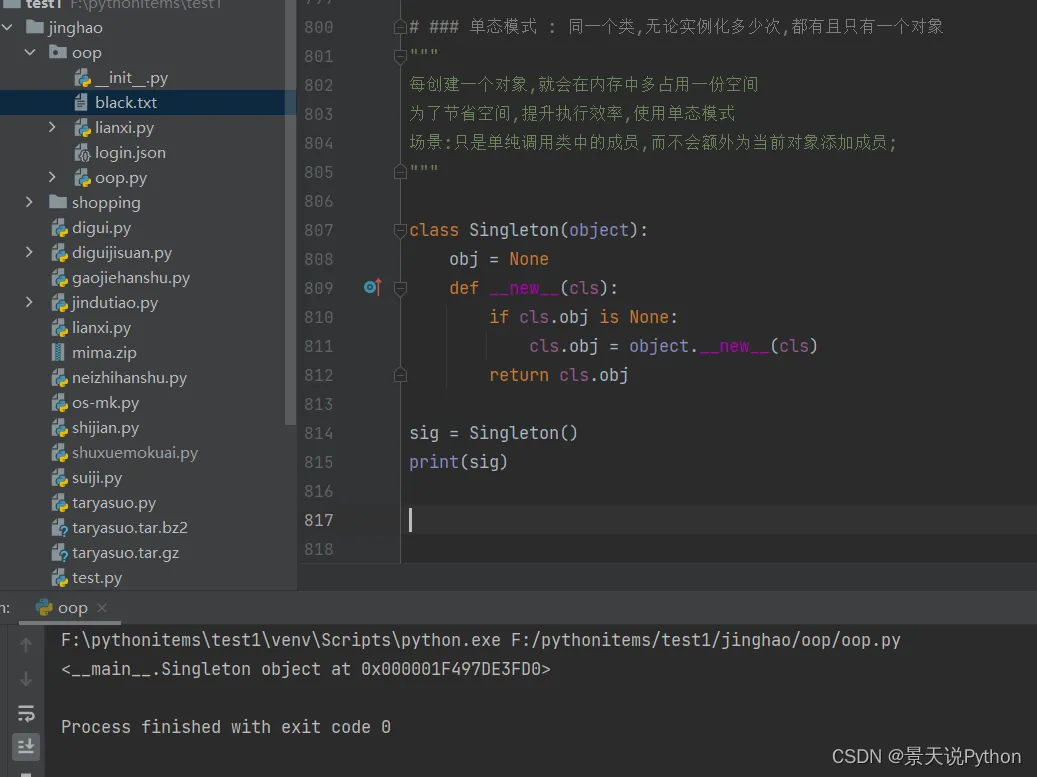Image resolution: width=1037 pixels, height=777 pixels.
Task: Collapse the jinghao folder
Action: click(8, 28)
